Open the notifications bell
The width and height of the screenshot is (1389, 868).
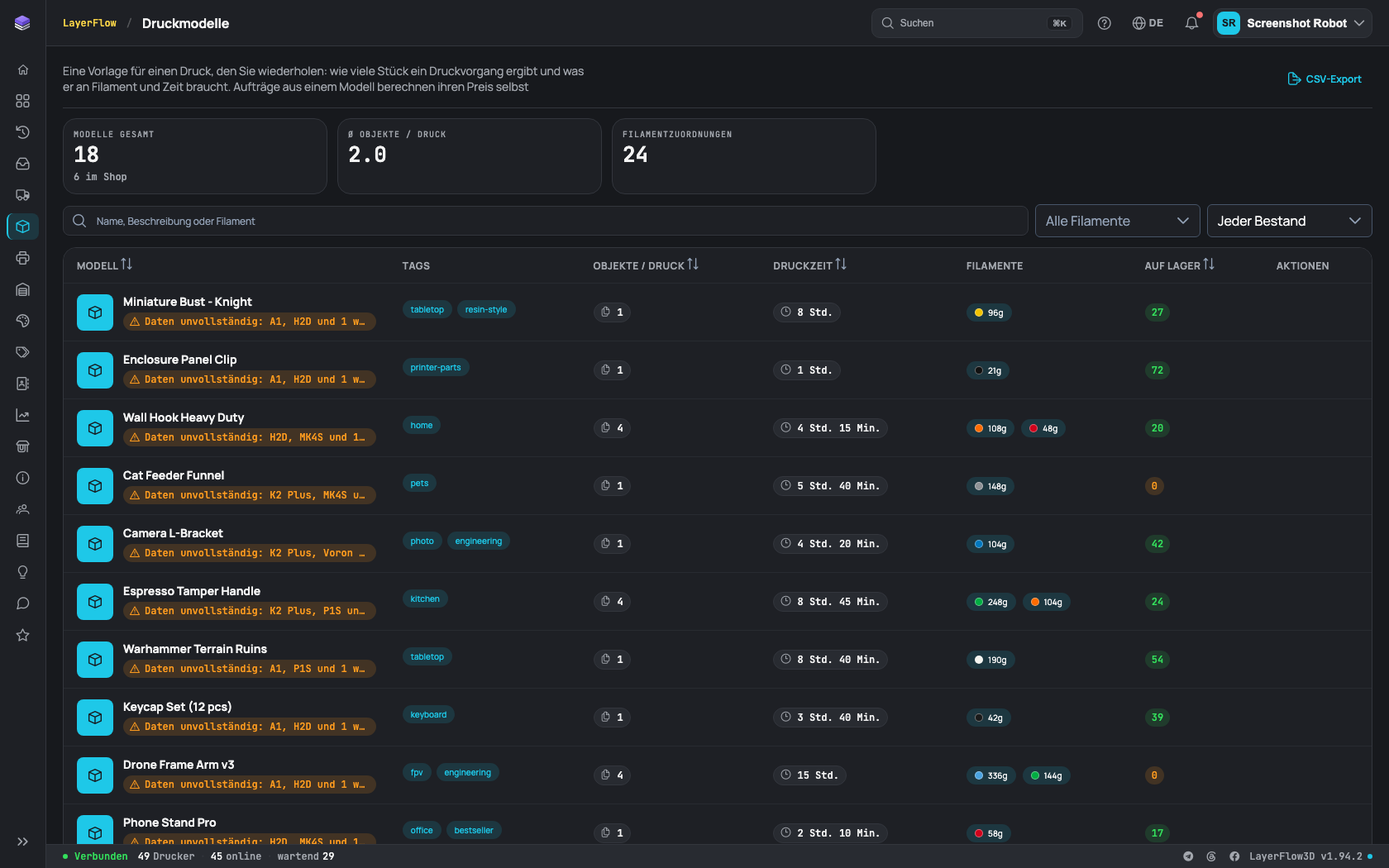(1191, 23)
